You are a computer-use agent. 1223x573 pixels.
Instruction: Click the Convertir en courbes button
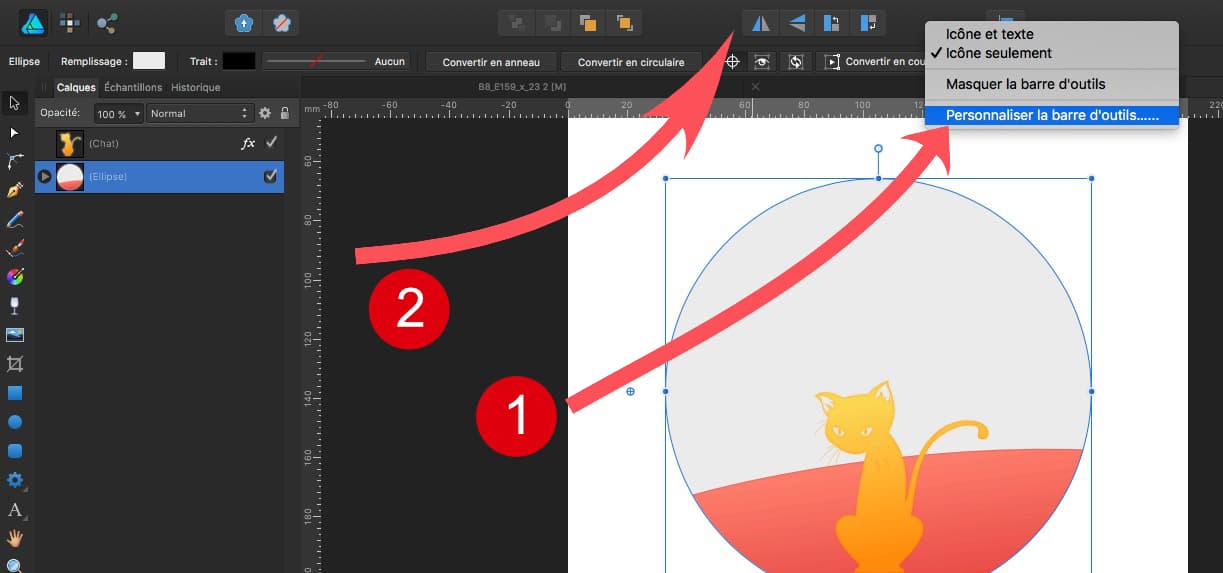pyautogui.click(x=874, y=62)
